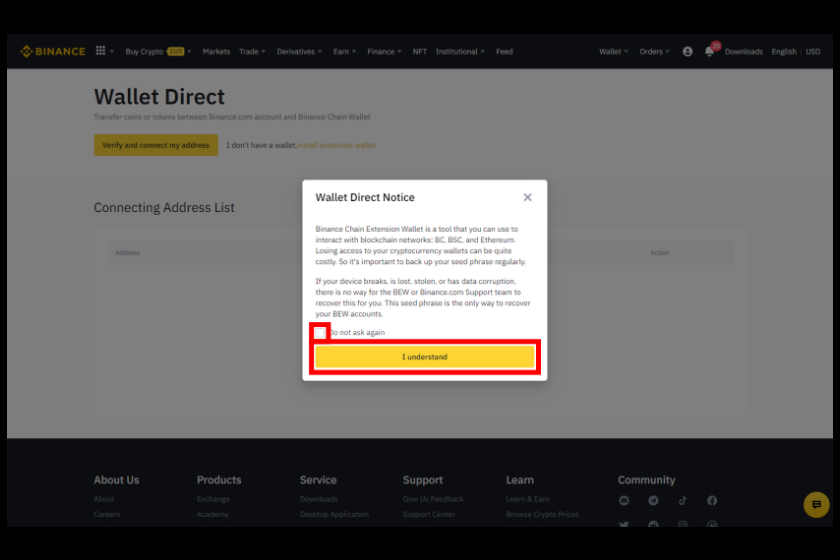Open the Exchange footer link
The image size is (840, 560).
[213, 499]
